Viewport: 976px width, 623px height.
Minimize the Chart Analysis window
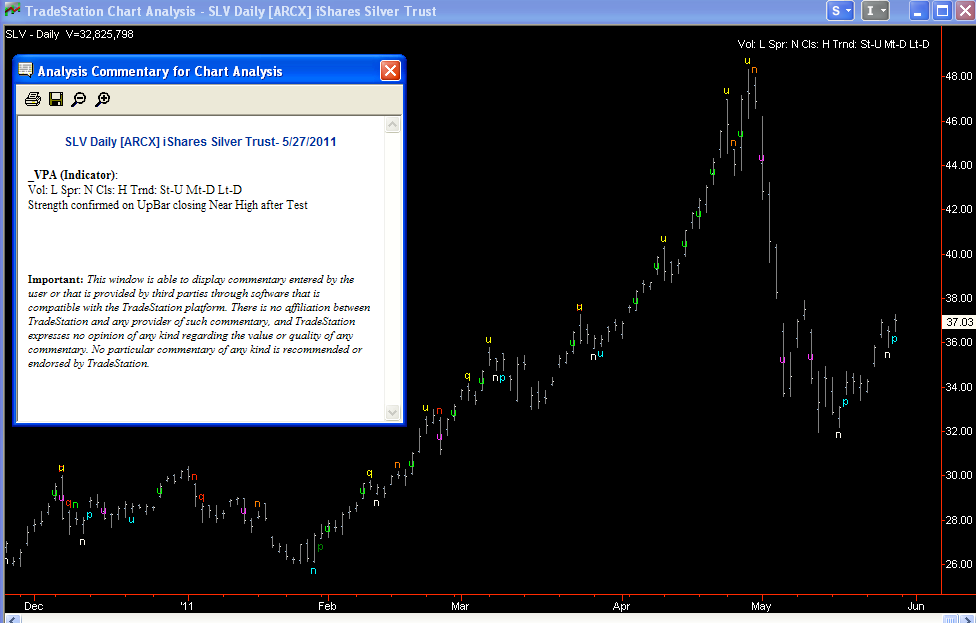[918, 11]
